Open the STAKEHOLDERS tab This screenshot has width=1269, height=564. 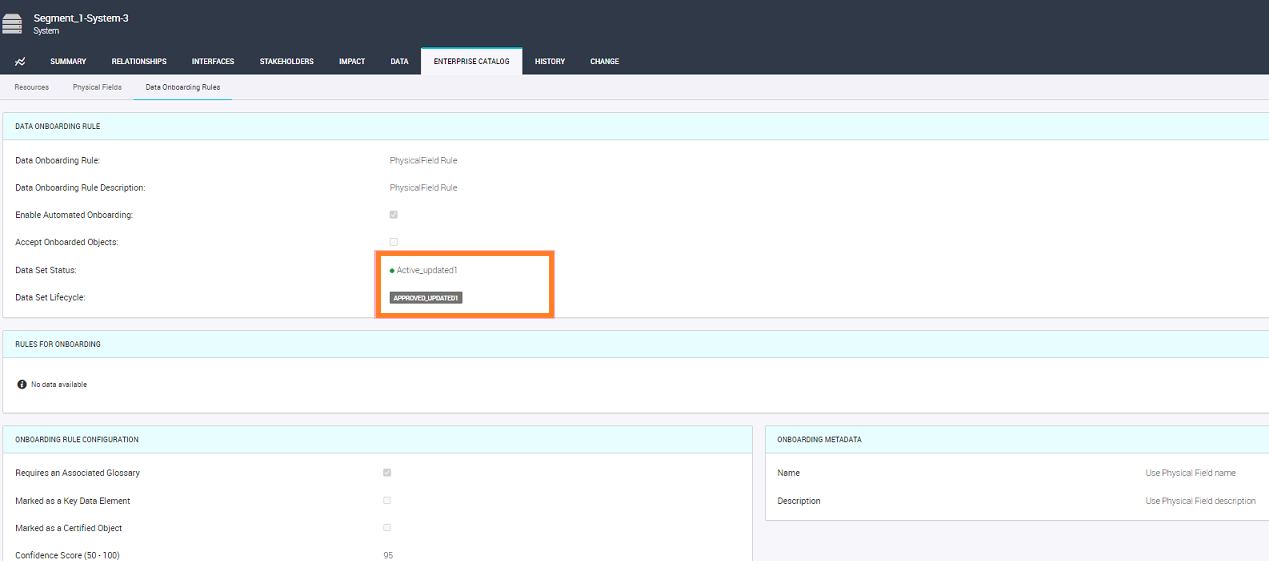point(287,62)
